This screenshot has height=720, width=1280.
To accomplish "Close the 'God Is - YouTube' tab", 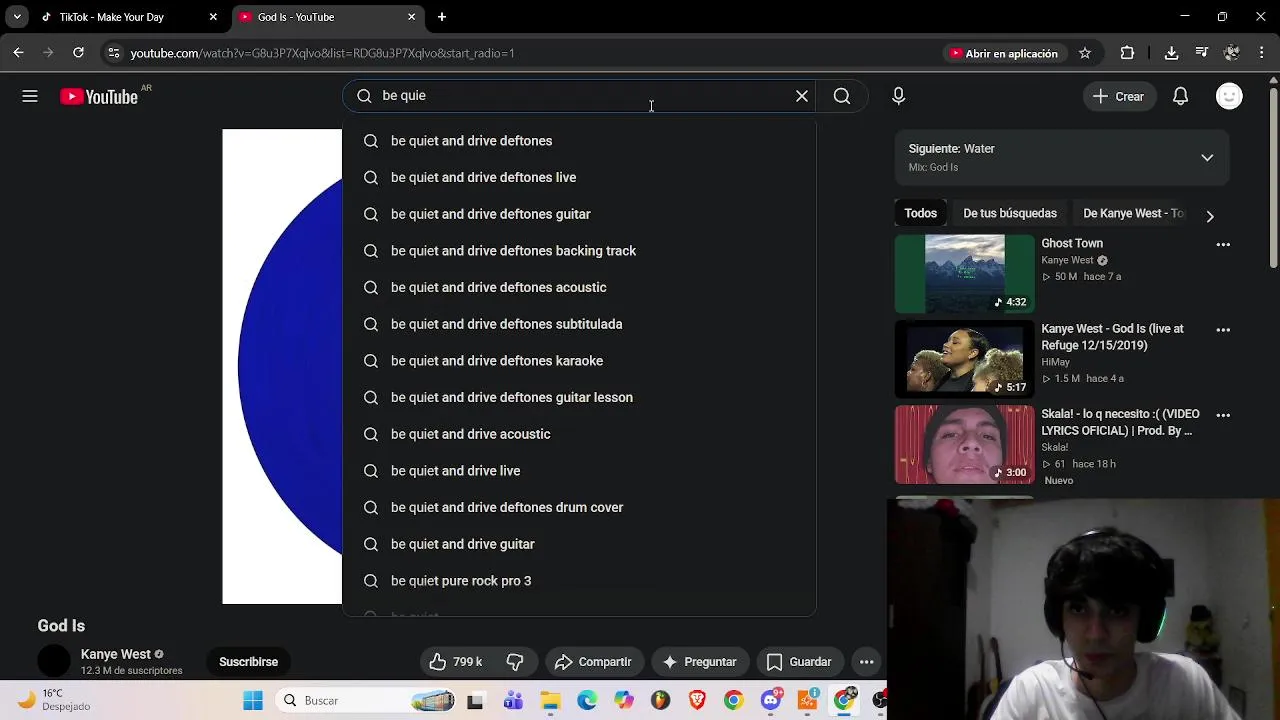I will pyautogui.click(x=411, y=17).
